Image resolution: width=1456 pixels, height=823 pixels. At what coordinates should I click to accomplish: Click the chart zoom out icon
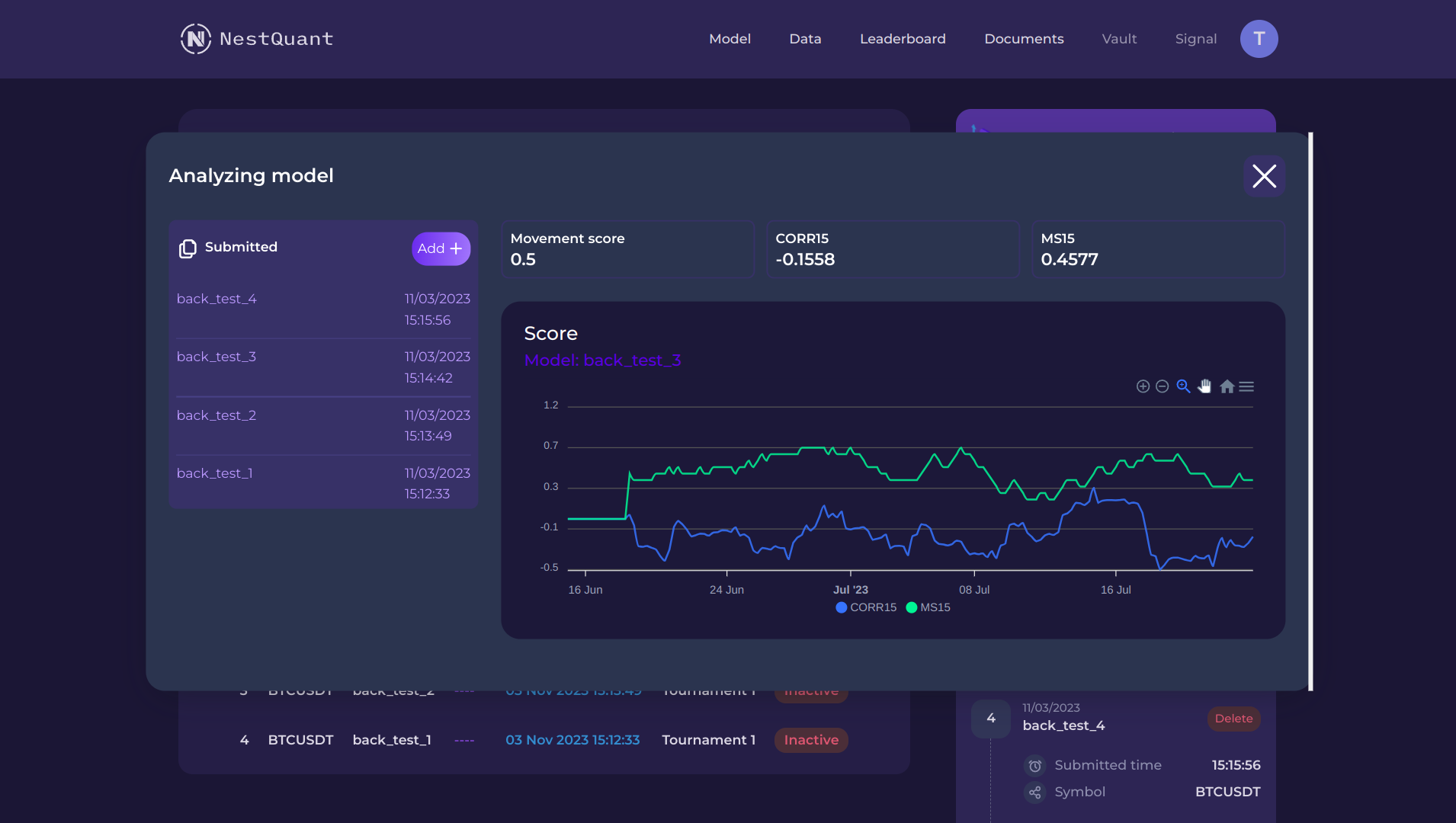[x=1162, y=386]
